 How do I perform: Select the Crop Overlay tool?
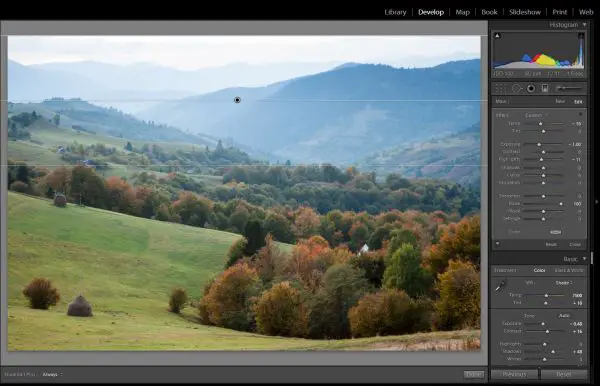(500, 89)
